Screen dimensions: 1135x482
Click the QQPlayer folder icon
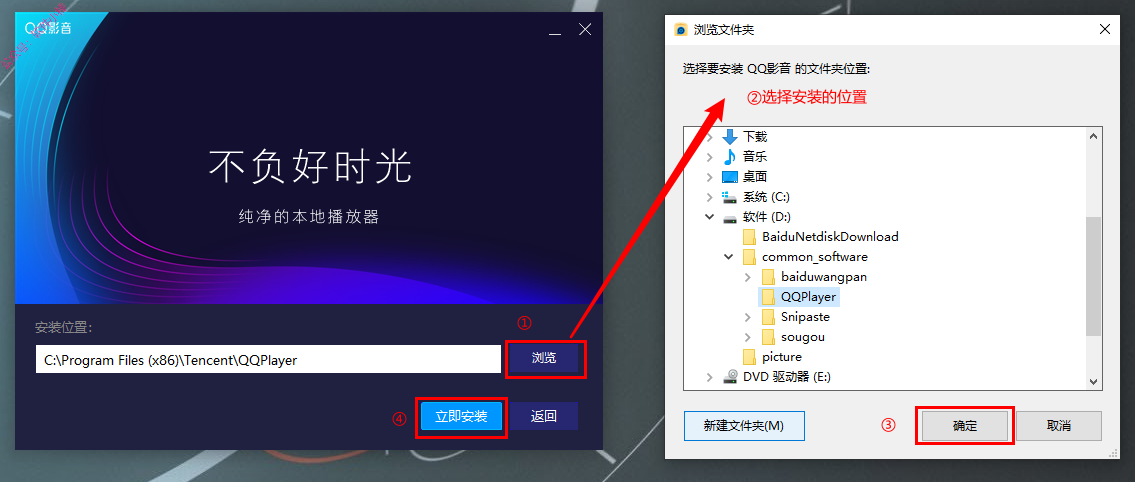769,297
